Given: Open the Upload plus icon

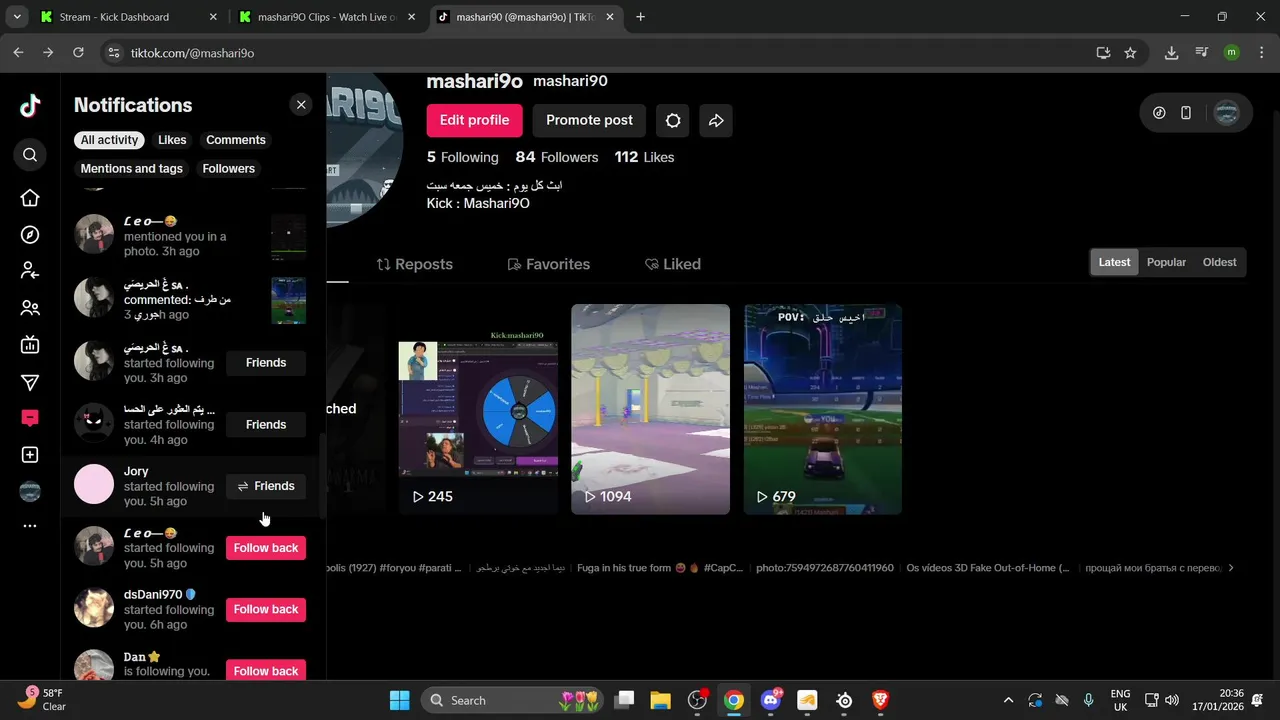Looking at the screenshot, I should pyautogui.click(x=30, y=455).
